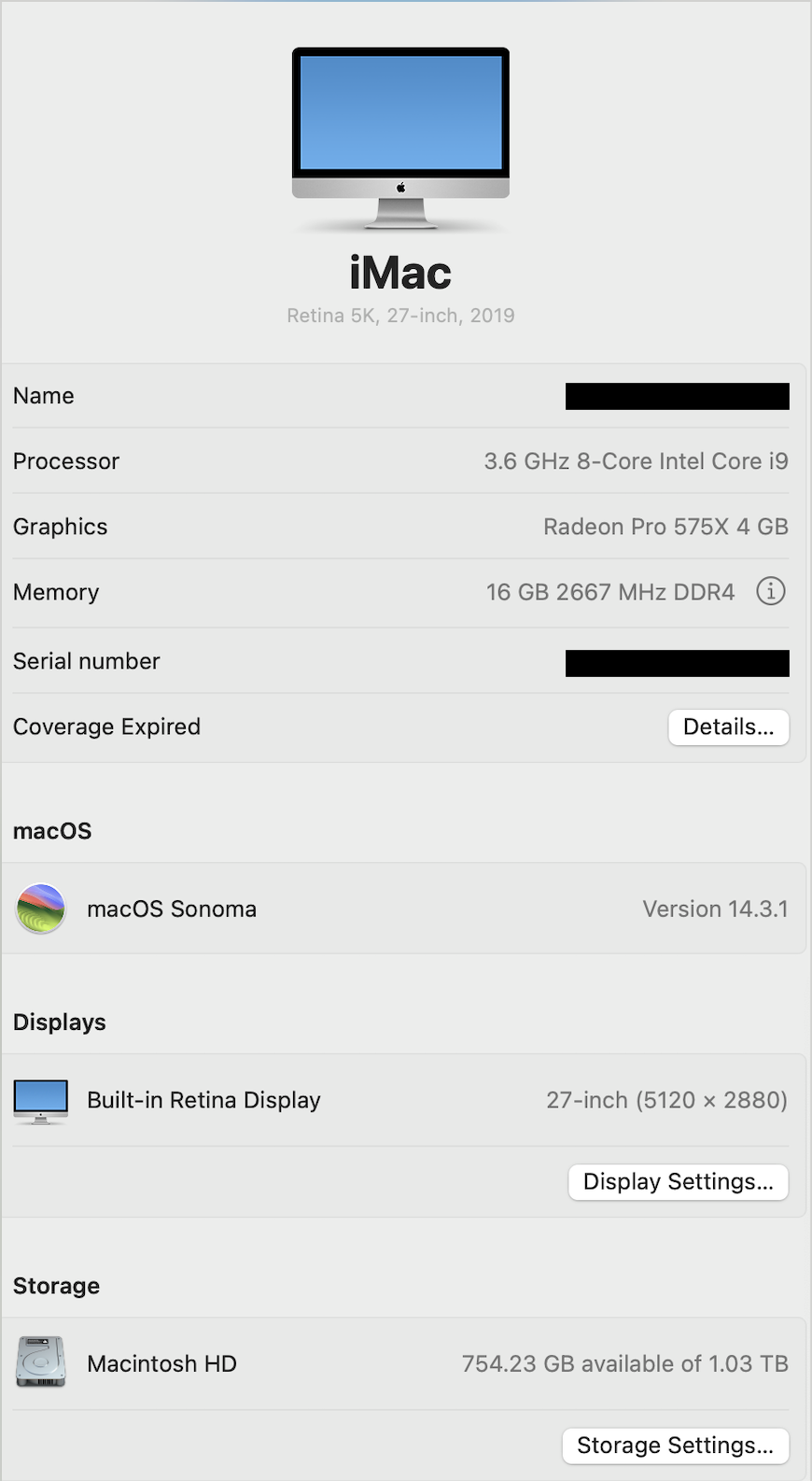Click the Version 14.3.1 text
812x1481 pixels.
715,909
